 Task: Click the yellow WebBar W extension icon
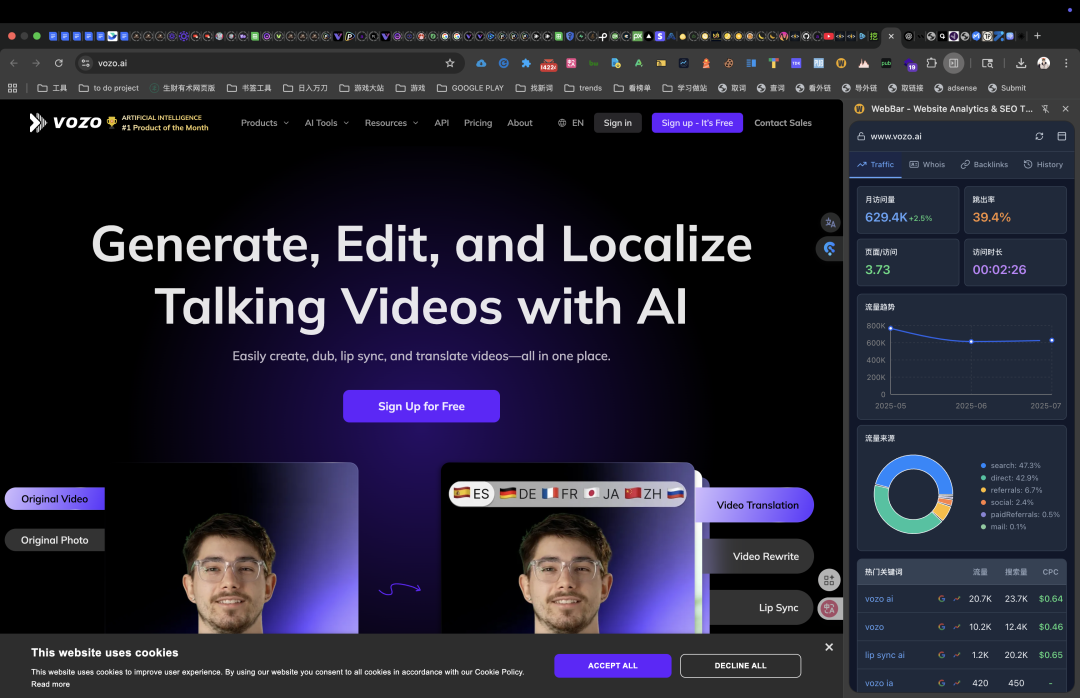tap(841, 63)
